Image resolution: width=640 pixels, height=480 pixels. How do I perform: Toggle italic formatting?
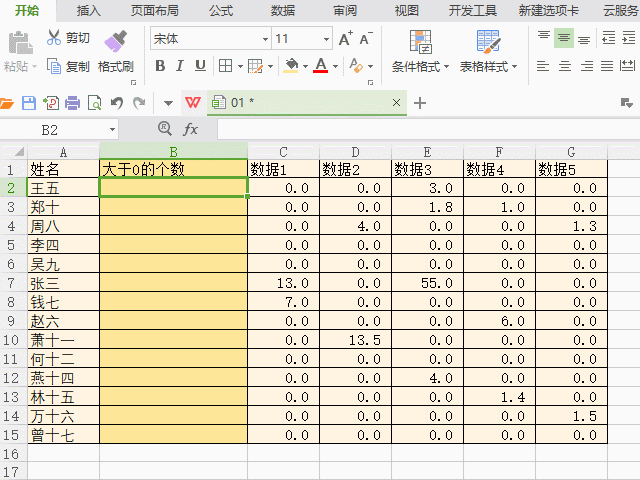coord(180,66)
